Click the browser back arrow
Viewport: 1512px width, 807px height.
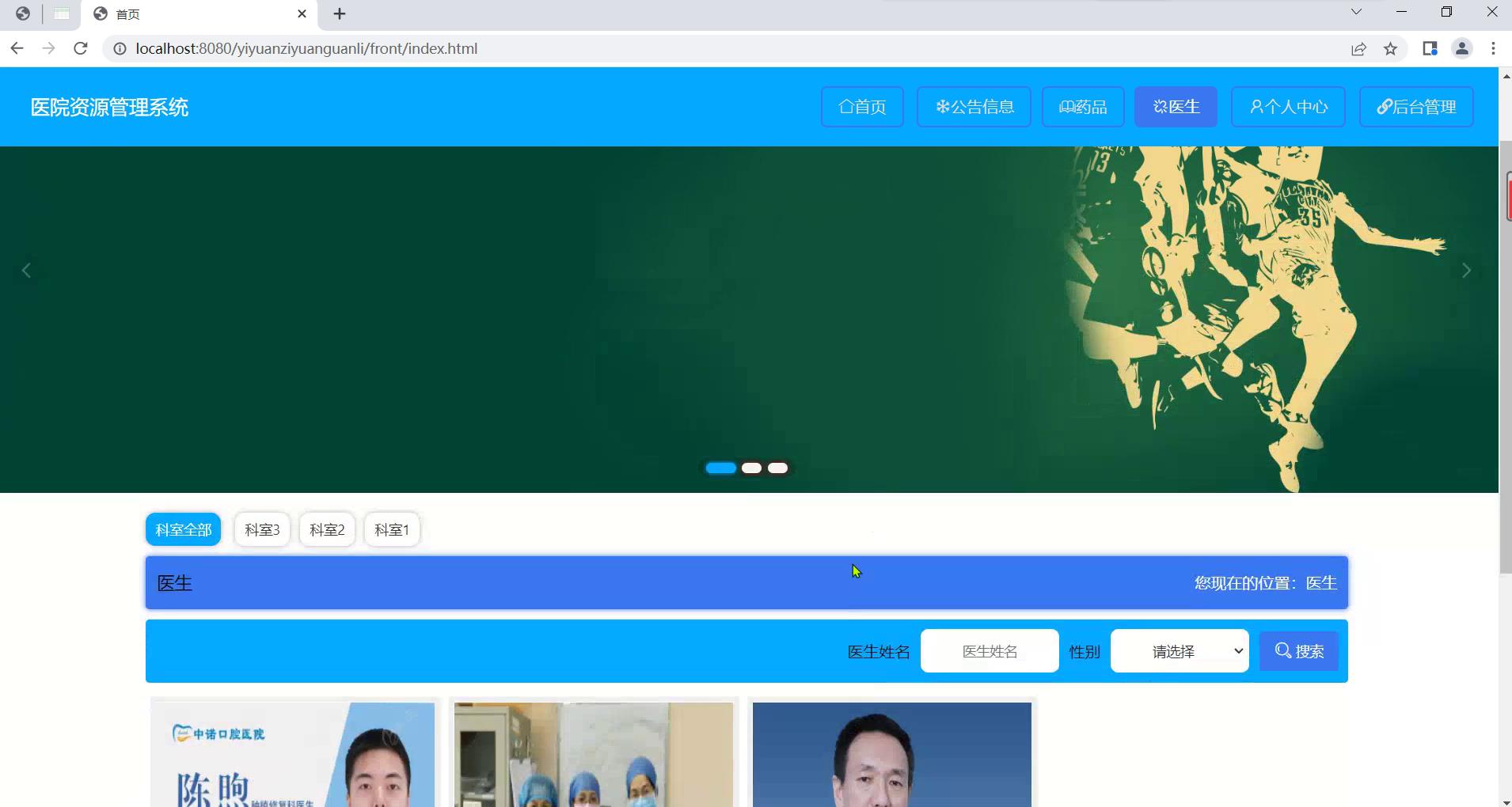tap(17, 49)
